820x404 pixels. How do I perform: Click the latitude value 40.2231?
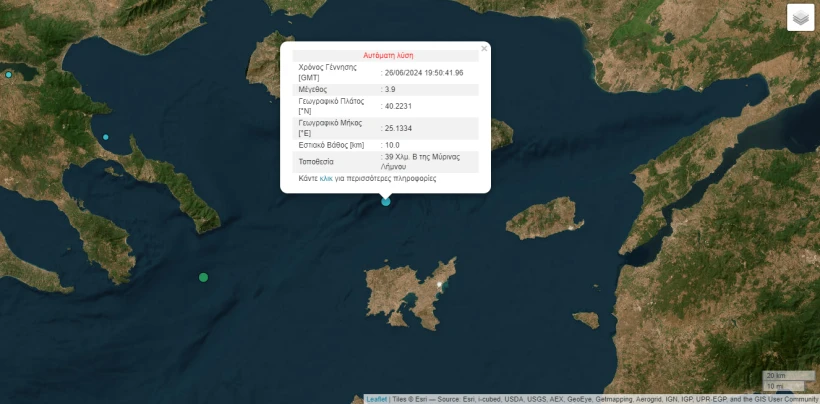[x=398, y=105]
